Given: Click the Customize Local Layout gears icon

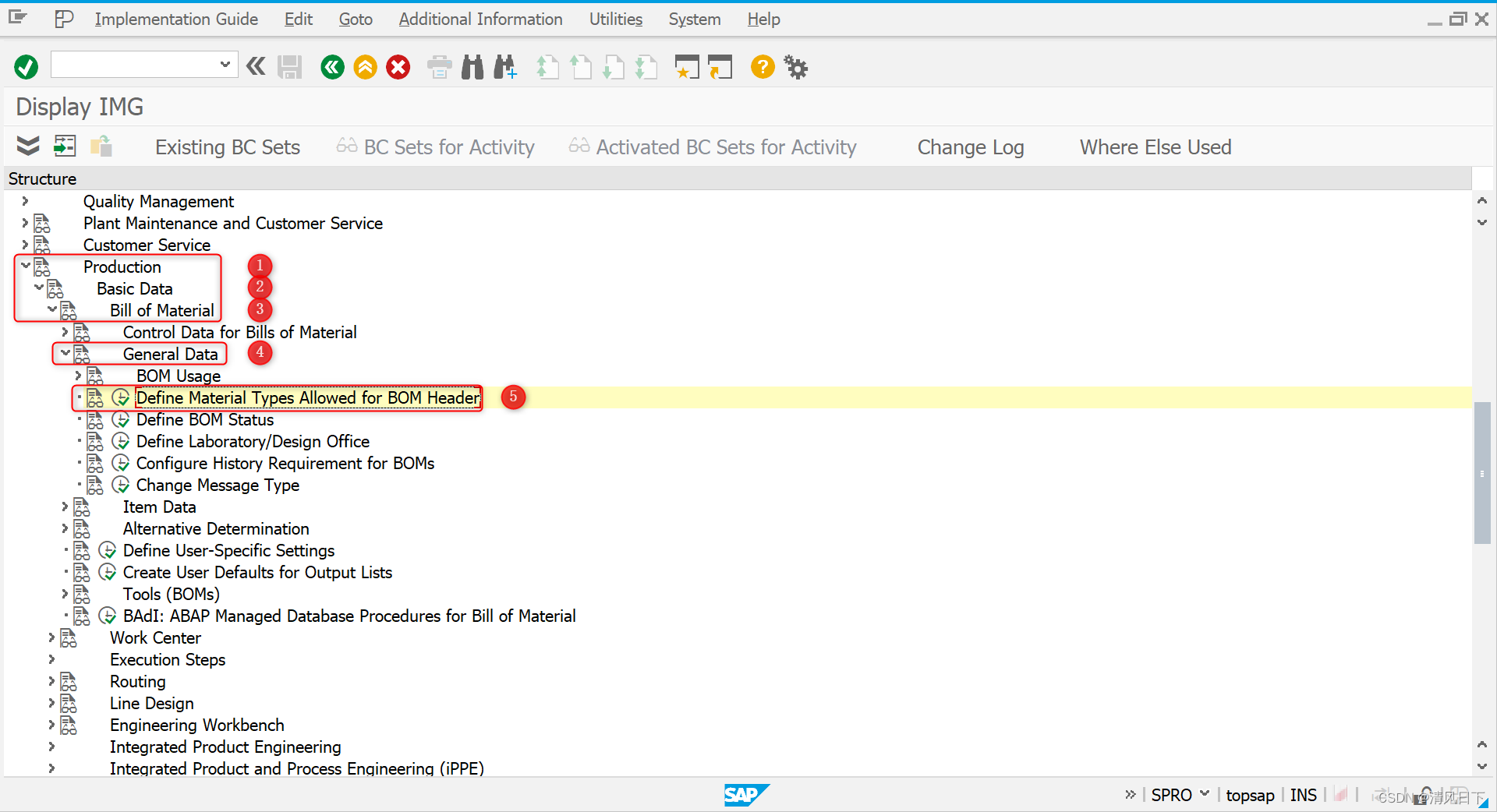Looking at the screenshot, I should pos(796,67).
